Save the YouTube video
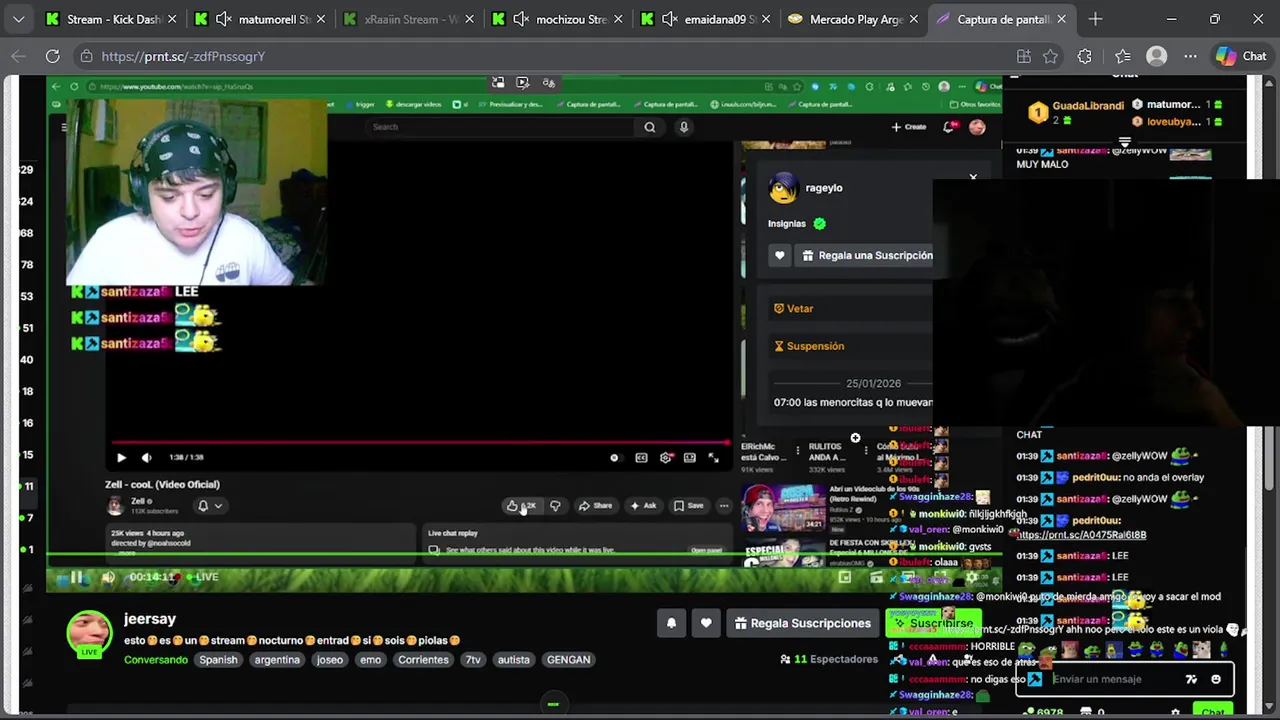Viewport: 1280px width, 720px height. pos(688,506)
